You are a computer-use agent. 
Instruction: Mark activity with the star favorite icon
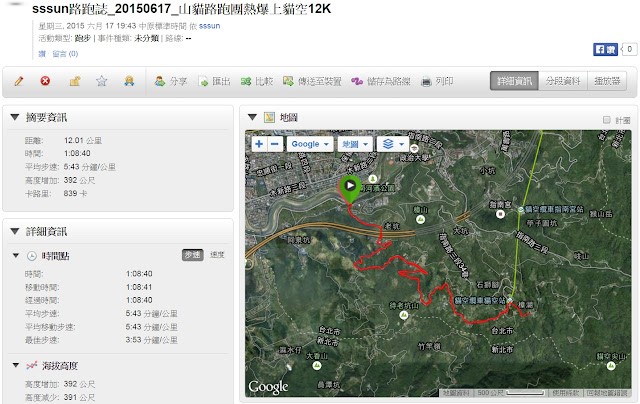pyautogui.click(x=101, y=81)
